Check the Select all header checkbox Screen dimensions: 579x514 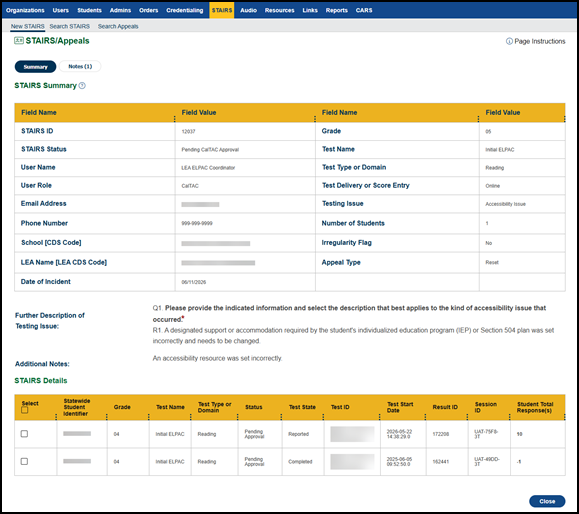(x=25, y=410)
